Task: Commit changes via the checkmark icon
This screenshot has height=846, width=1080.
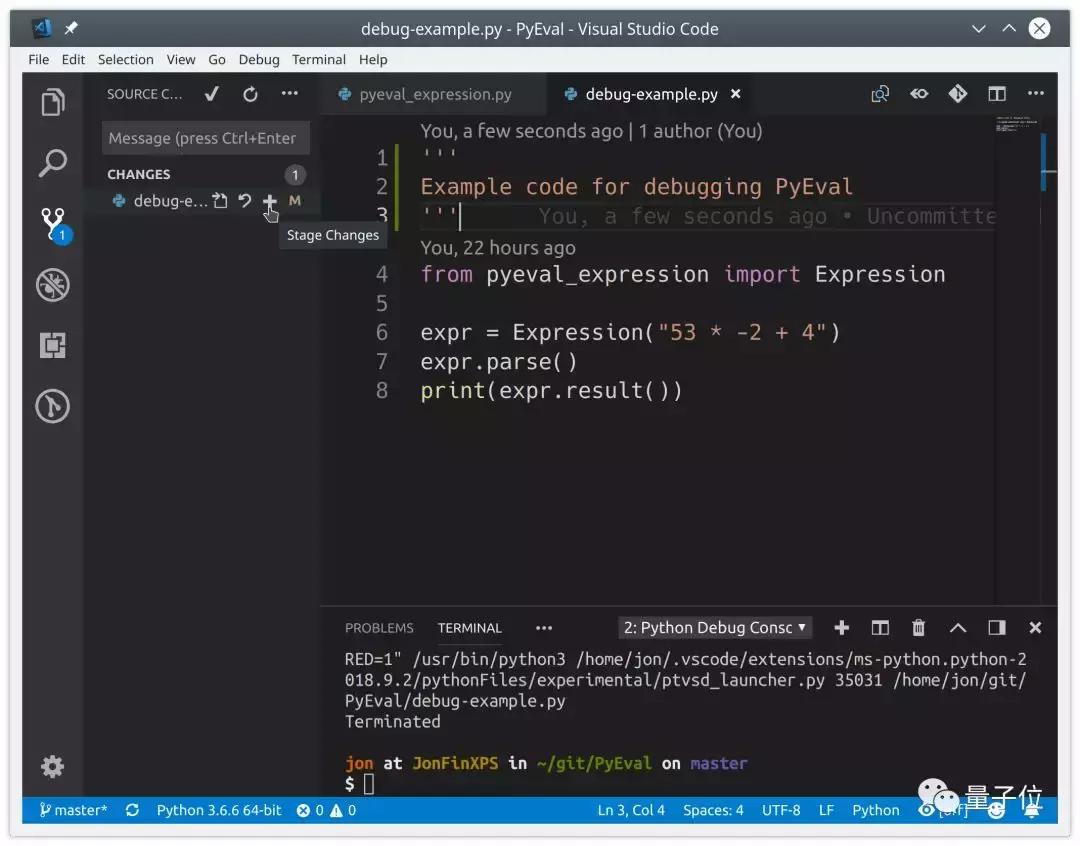Action: click(211, 93)
